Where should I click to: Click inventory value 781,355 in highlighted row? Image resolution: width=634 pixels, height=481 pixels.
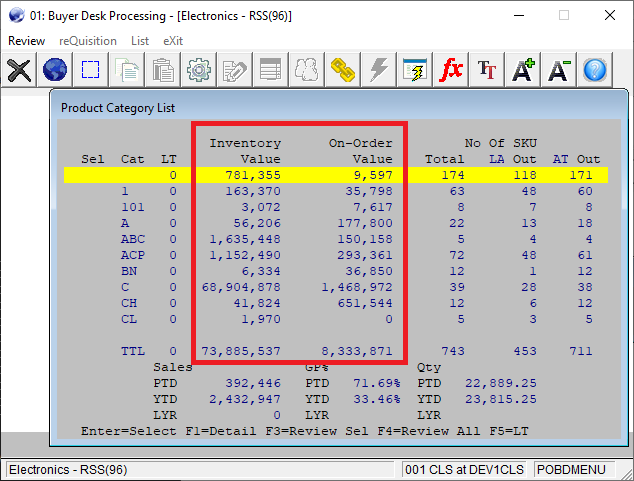[x=253, y=175]
